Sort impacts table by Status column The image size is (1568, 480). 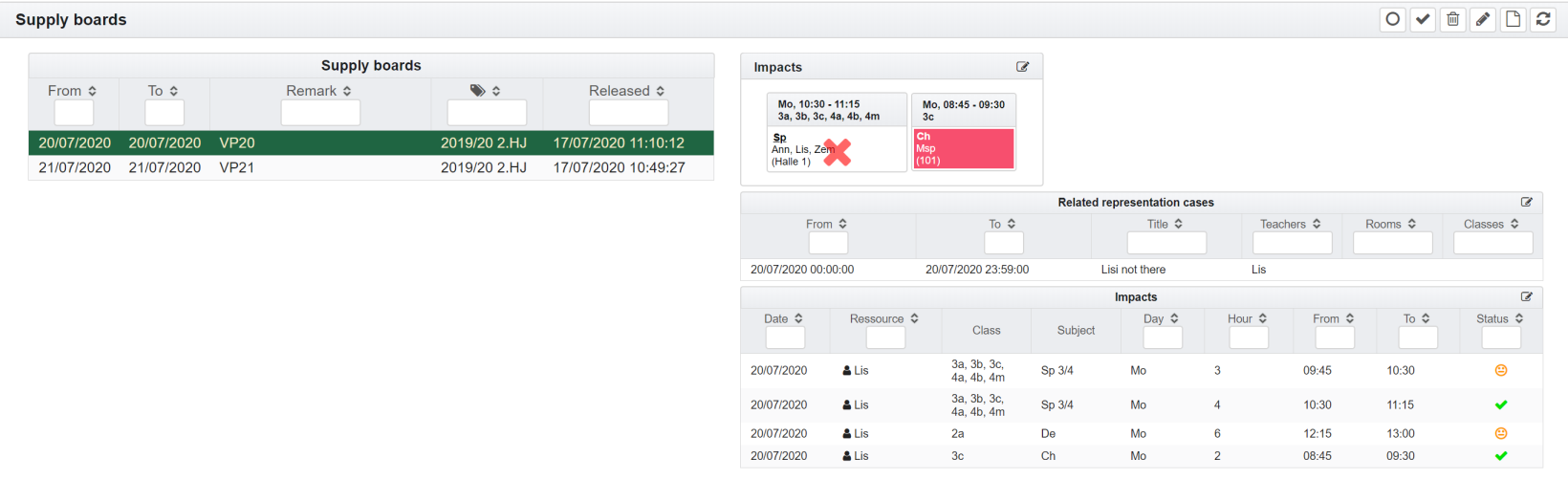pyautogui.click(x=1499, y=318)
